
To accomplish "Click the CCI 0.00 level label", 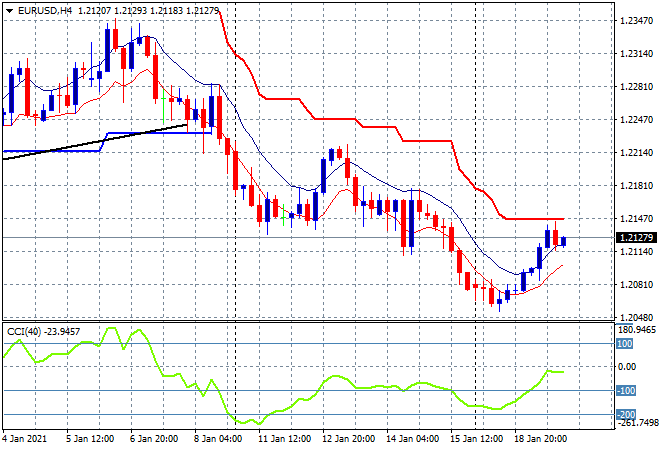I will click(x=630, y=367).
